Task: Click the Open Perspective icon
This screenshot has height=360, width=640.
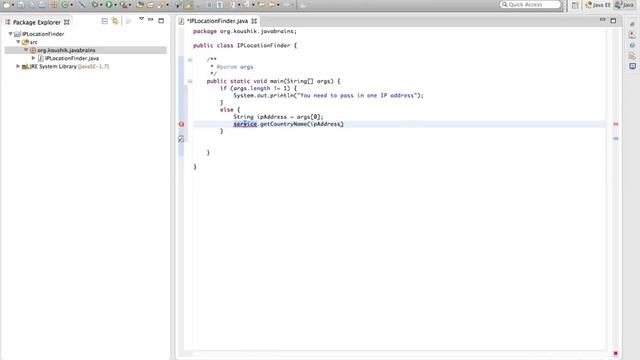Action: pyautogui.click(x=575, y=5)
